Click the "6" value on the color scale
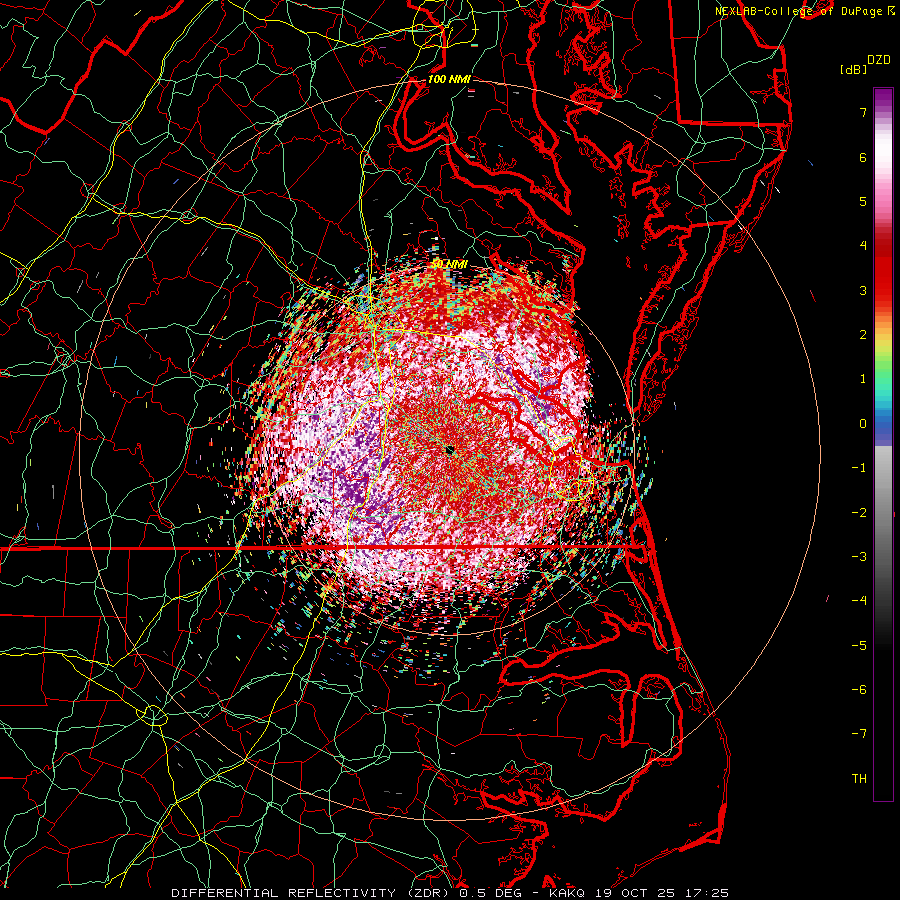The height and width of the screenshot is (900, 900). pyautogui.click(x=863, y=157)
